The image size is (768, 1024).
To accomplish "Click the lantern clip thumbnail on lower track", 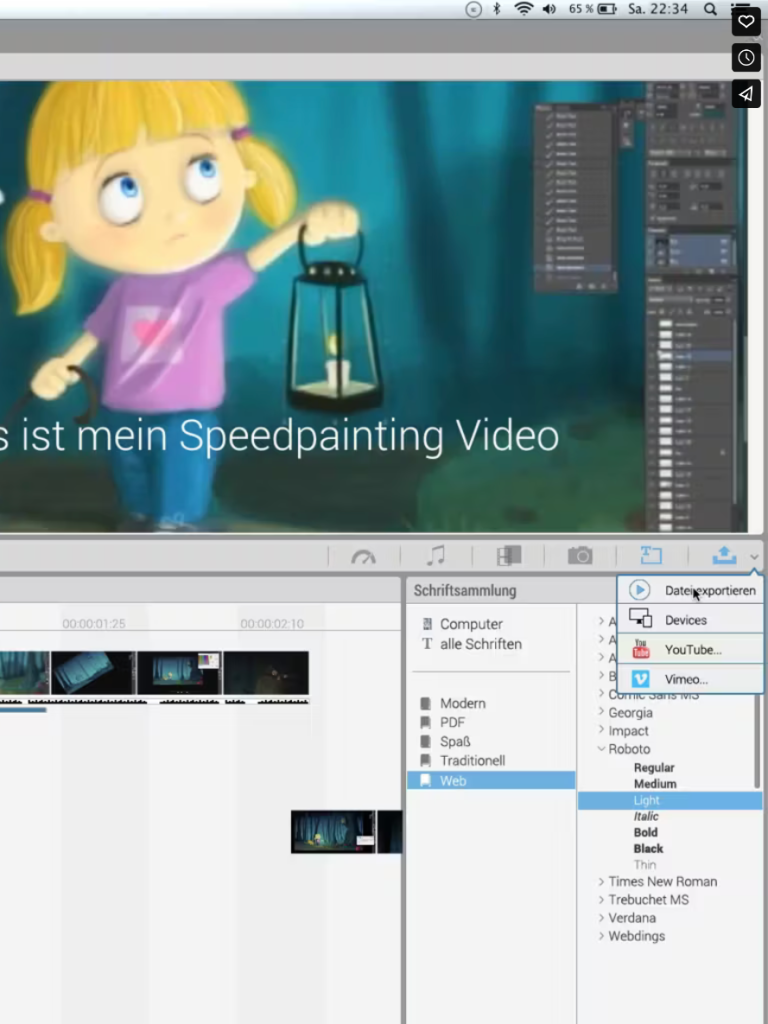I will coord(333,832).
